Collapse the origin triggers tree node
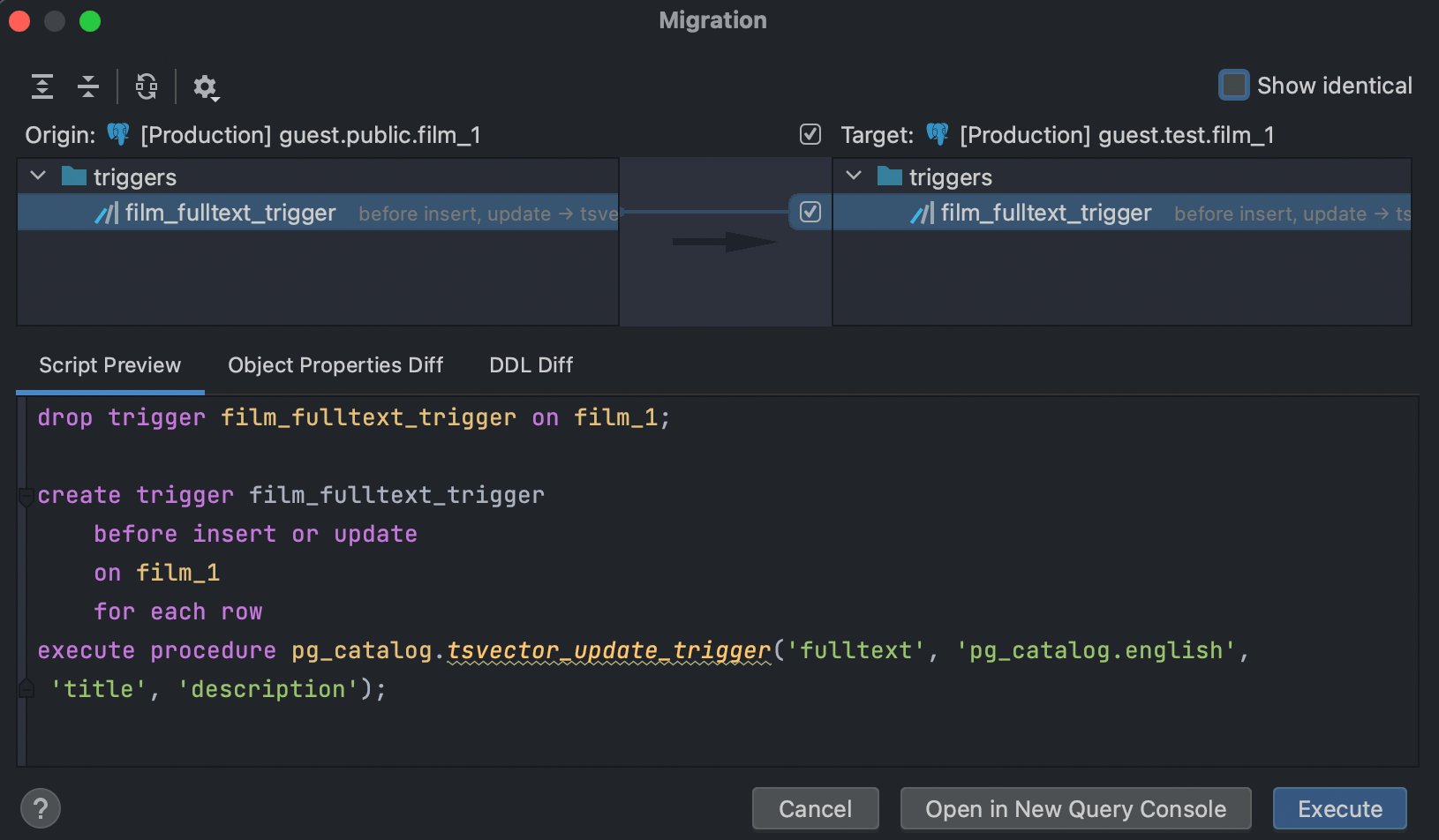Screen dimensions: 1439x840 coord(38,176)
